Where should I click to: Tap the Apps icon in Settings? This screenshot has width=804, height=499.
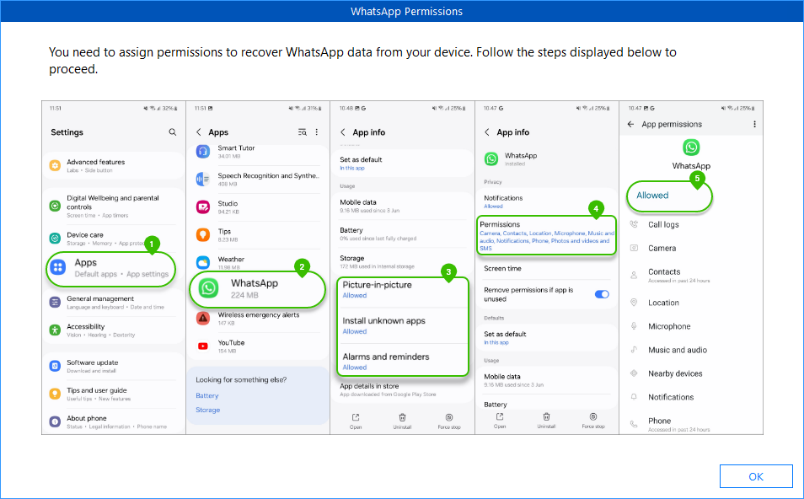coord(58,268)
